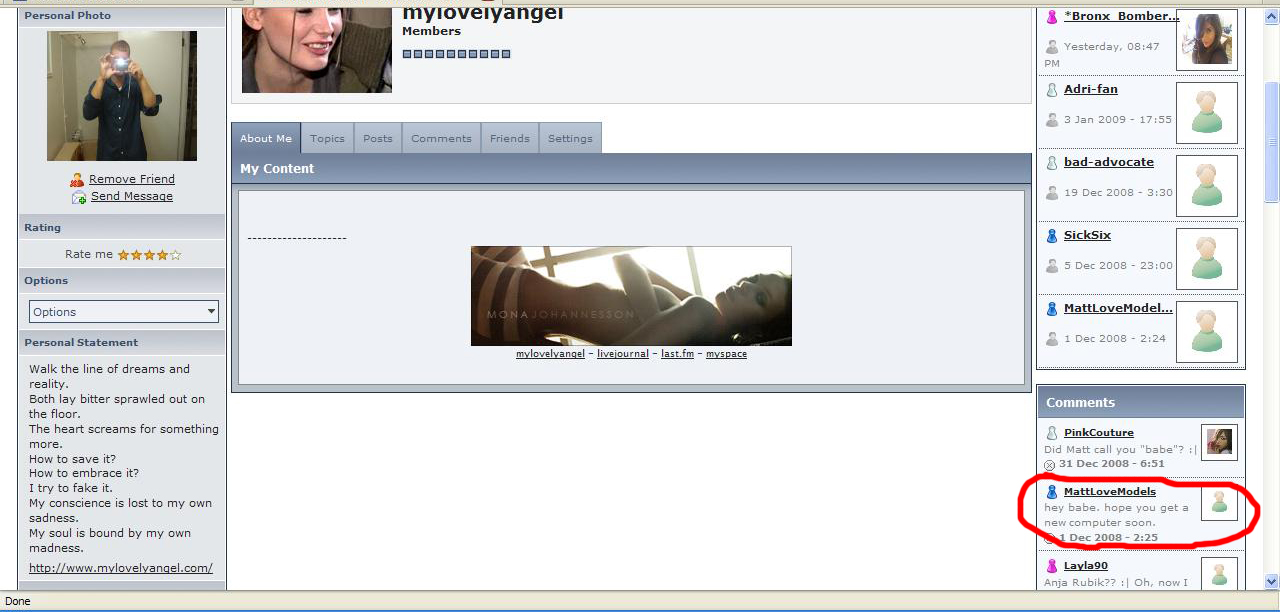Click the Mona Johannesson banner image
Viewport: 1280px width, 612px height.
[631, 296]
